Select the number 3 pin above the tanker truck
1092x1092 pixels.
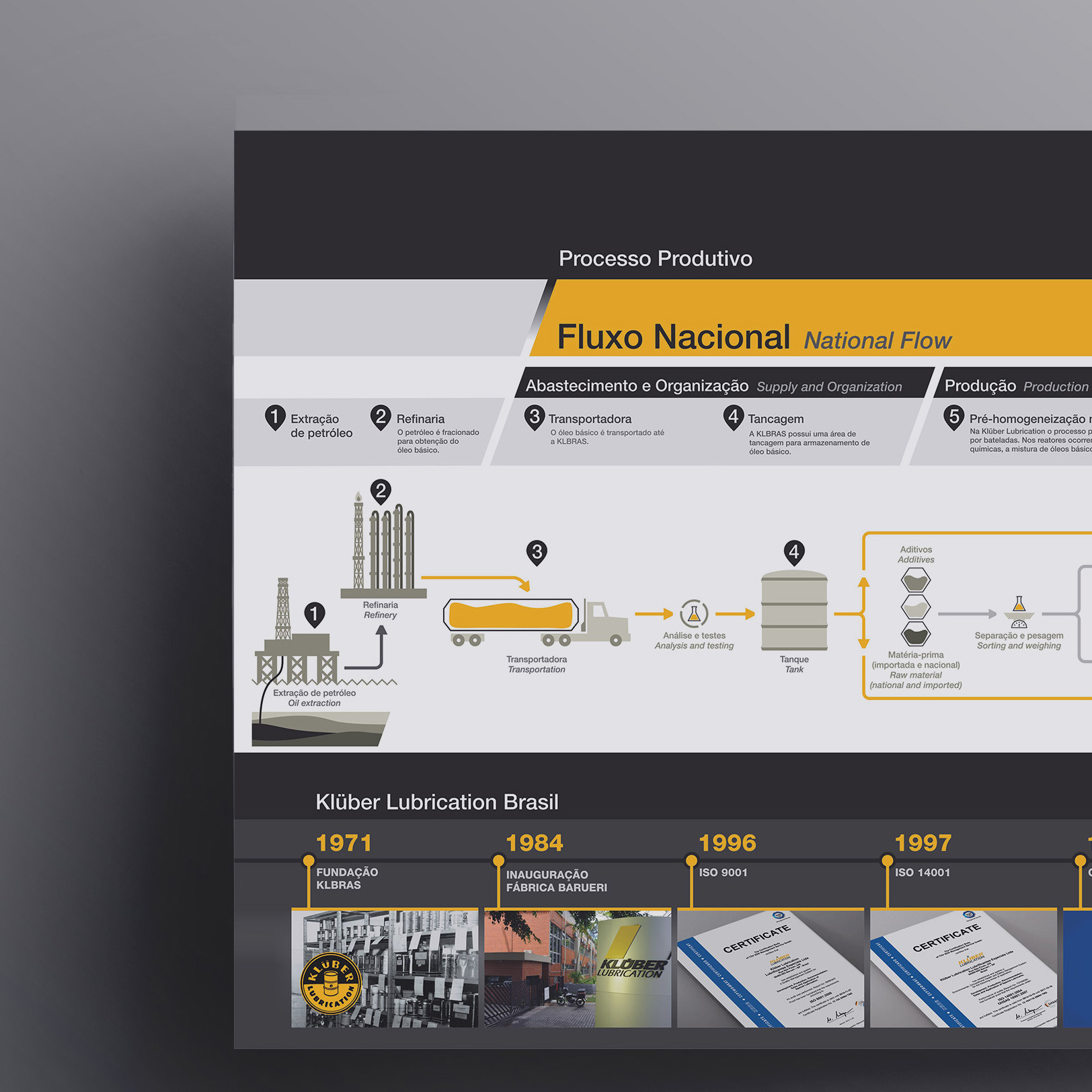(537, 553)
